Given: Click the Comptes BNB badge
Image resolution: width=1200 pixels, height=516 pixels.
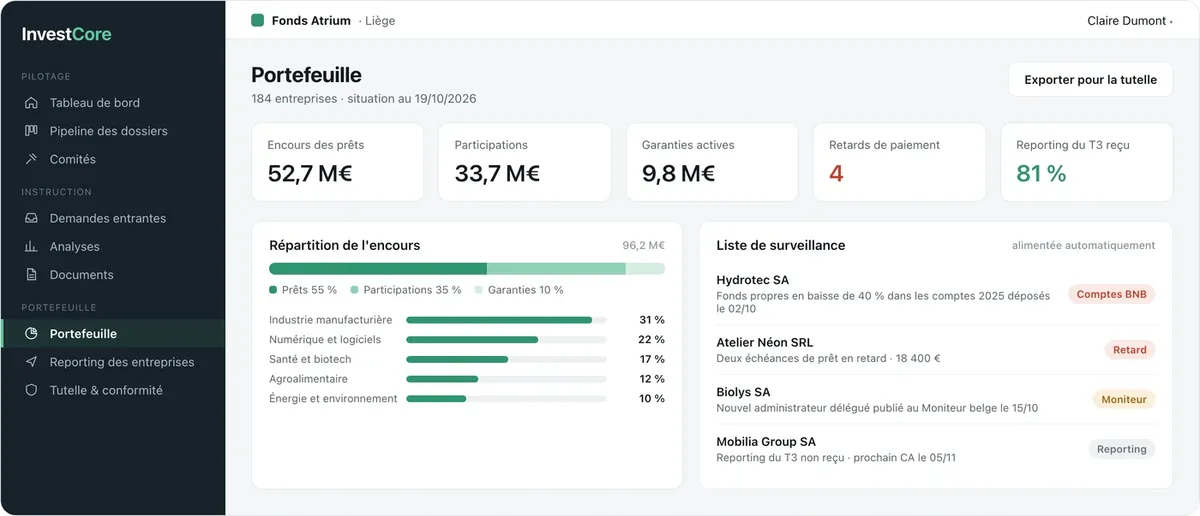Looking at the screenshot, I should pyautogui.click(x=1112, y=295).
